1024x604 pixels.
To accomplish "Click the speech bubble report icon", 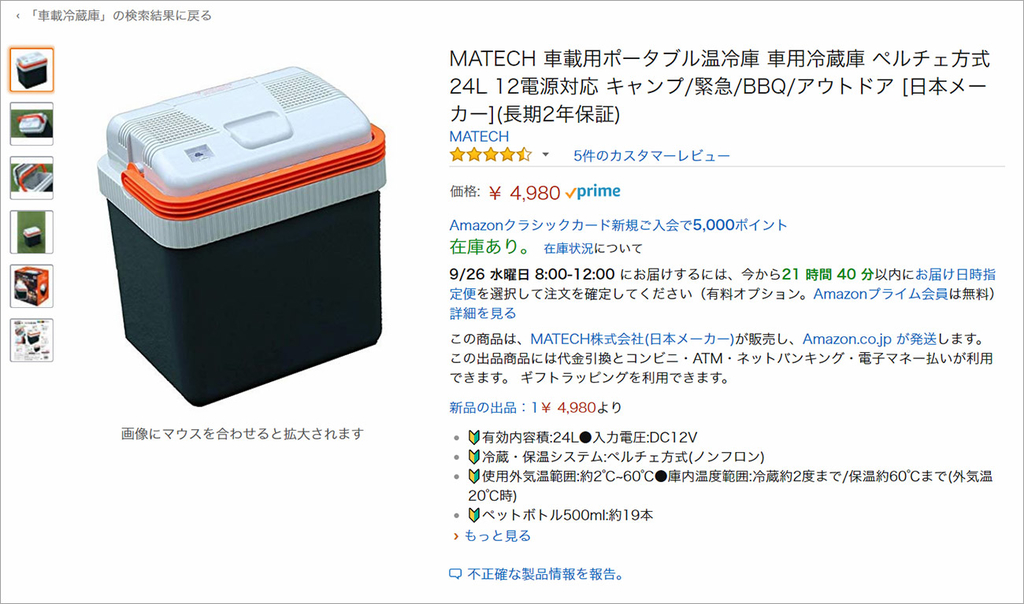I will (455, 575).
